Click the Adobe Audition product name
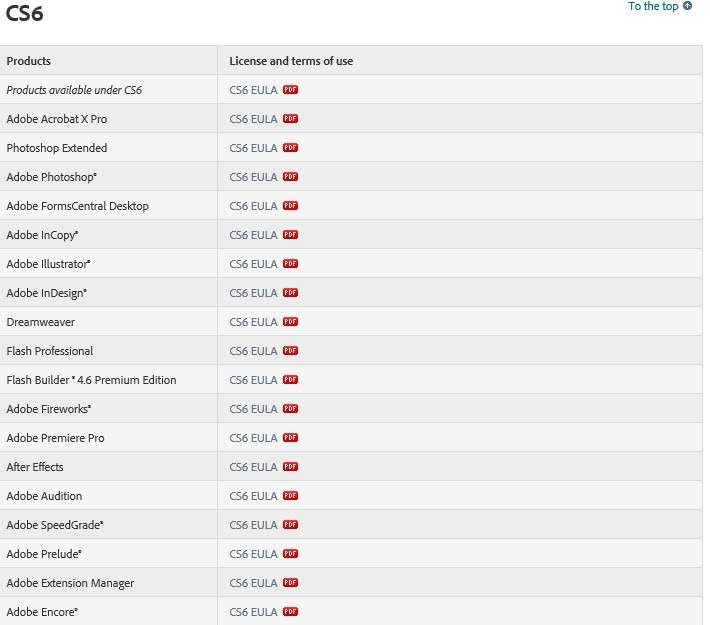The height and width of the screenshot is (625, 710). [44, 496]
